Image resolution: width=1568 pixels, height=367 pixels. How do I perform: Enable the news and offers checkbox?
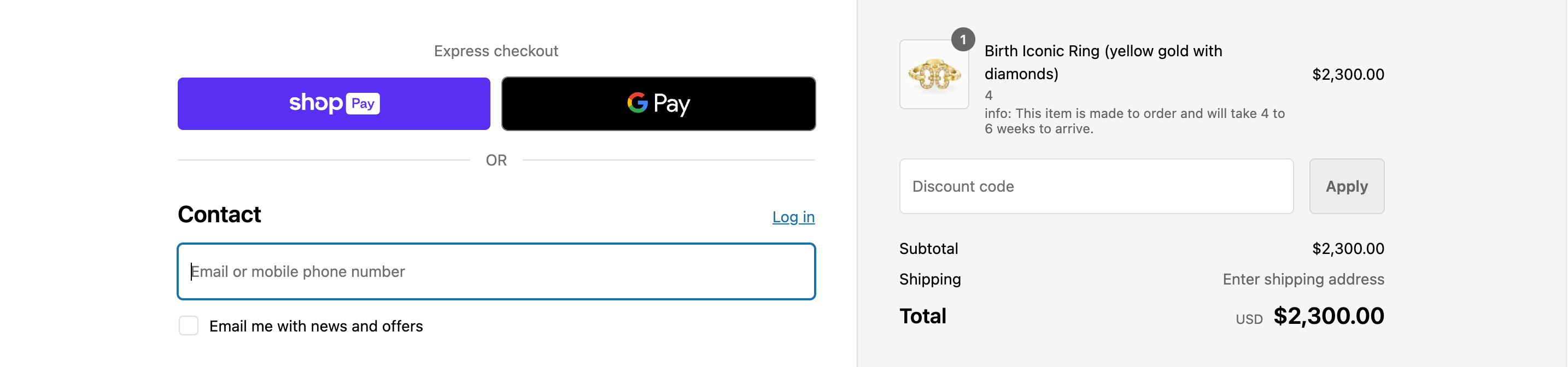[189, 325]
